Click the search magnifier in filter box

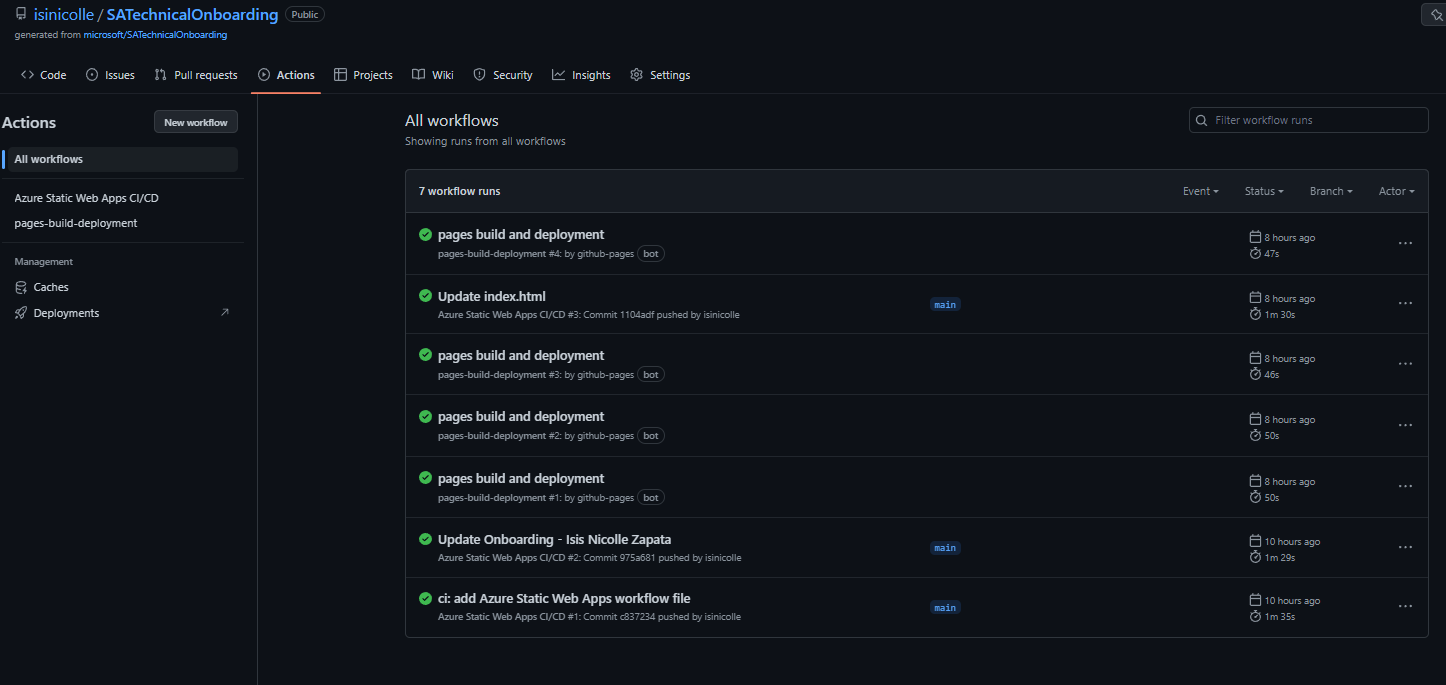1201,120
